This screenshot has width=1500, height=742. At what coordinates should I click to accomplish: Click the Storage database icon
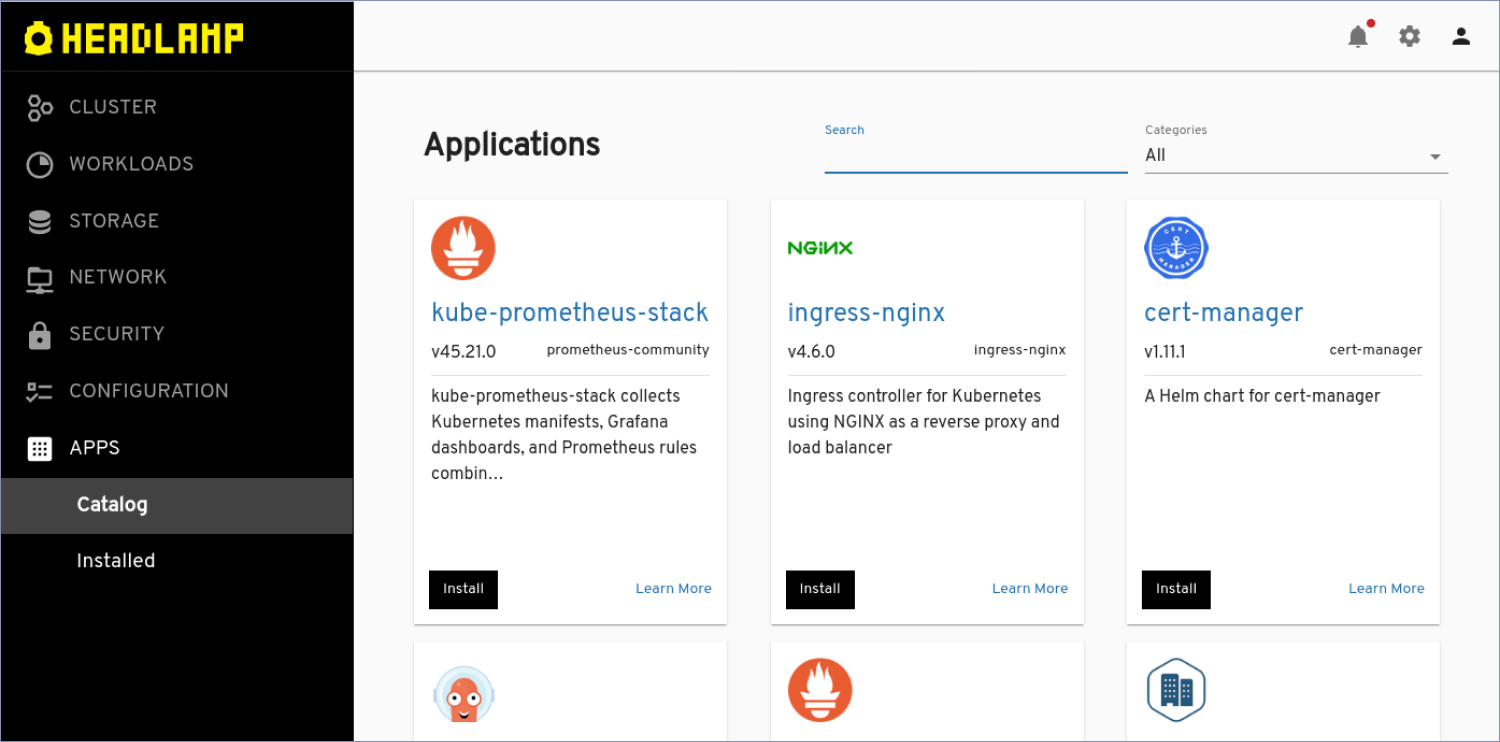tap(40, 221)
